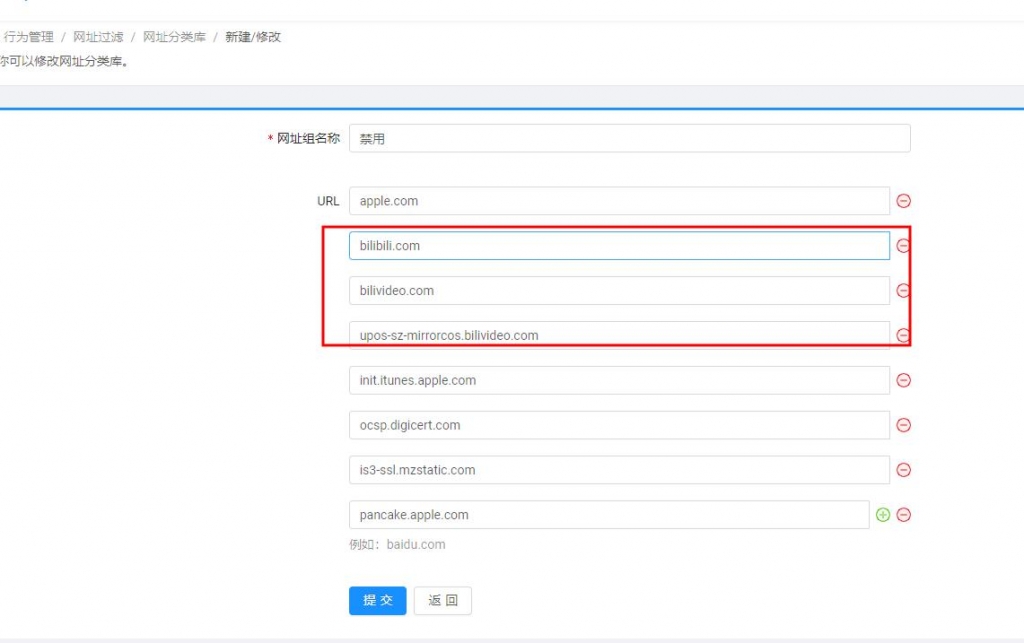Viewport: 1024px width, 643px height.
Task: Remove the init.itunes.apple.com row
Action: click(903, 380)
